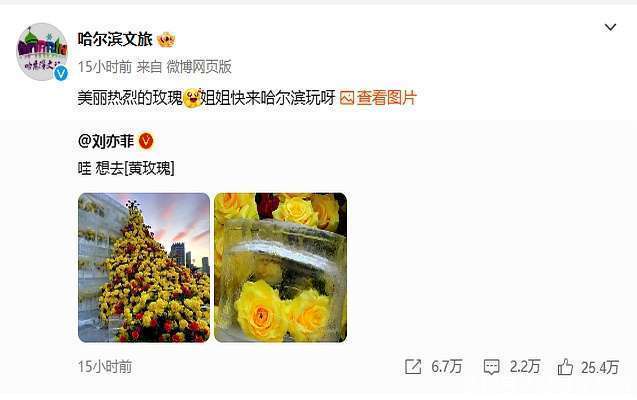This screenshot has width=637, height=400.
Task: Open the rose tower photo thumbnail
Action: coord(144,267)
